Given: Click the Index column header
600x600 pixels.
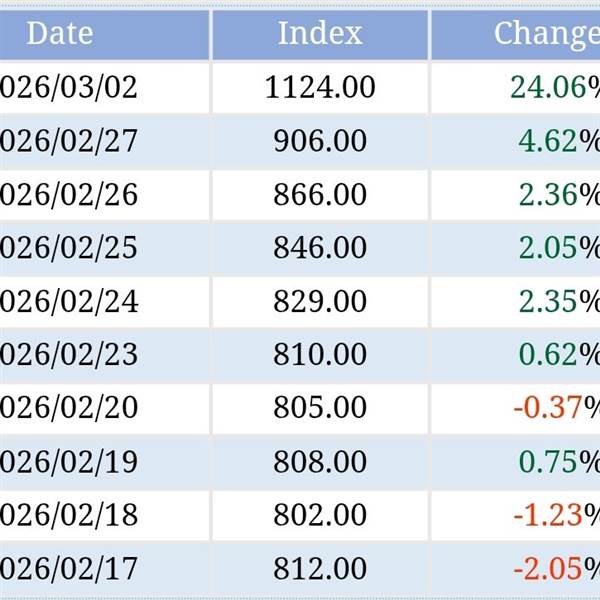Looking at the screenshot, I should pos(320,33).
